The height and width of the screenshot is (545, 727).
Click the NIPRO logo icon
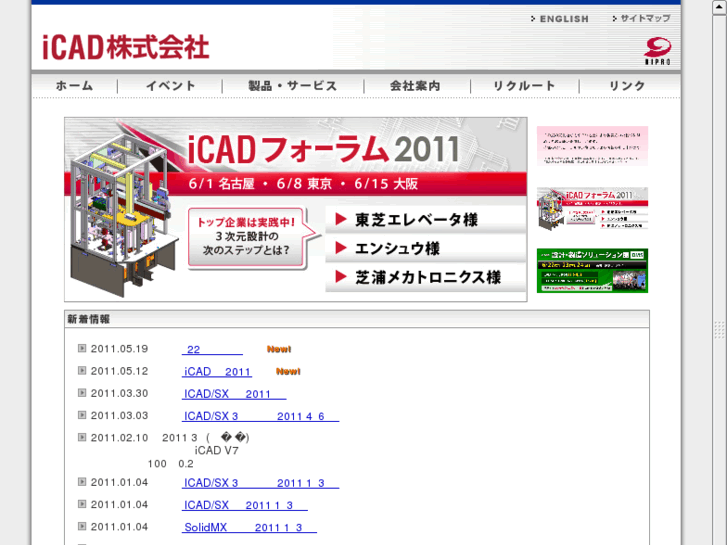point(657,51)
